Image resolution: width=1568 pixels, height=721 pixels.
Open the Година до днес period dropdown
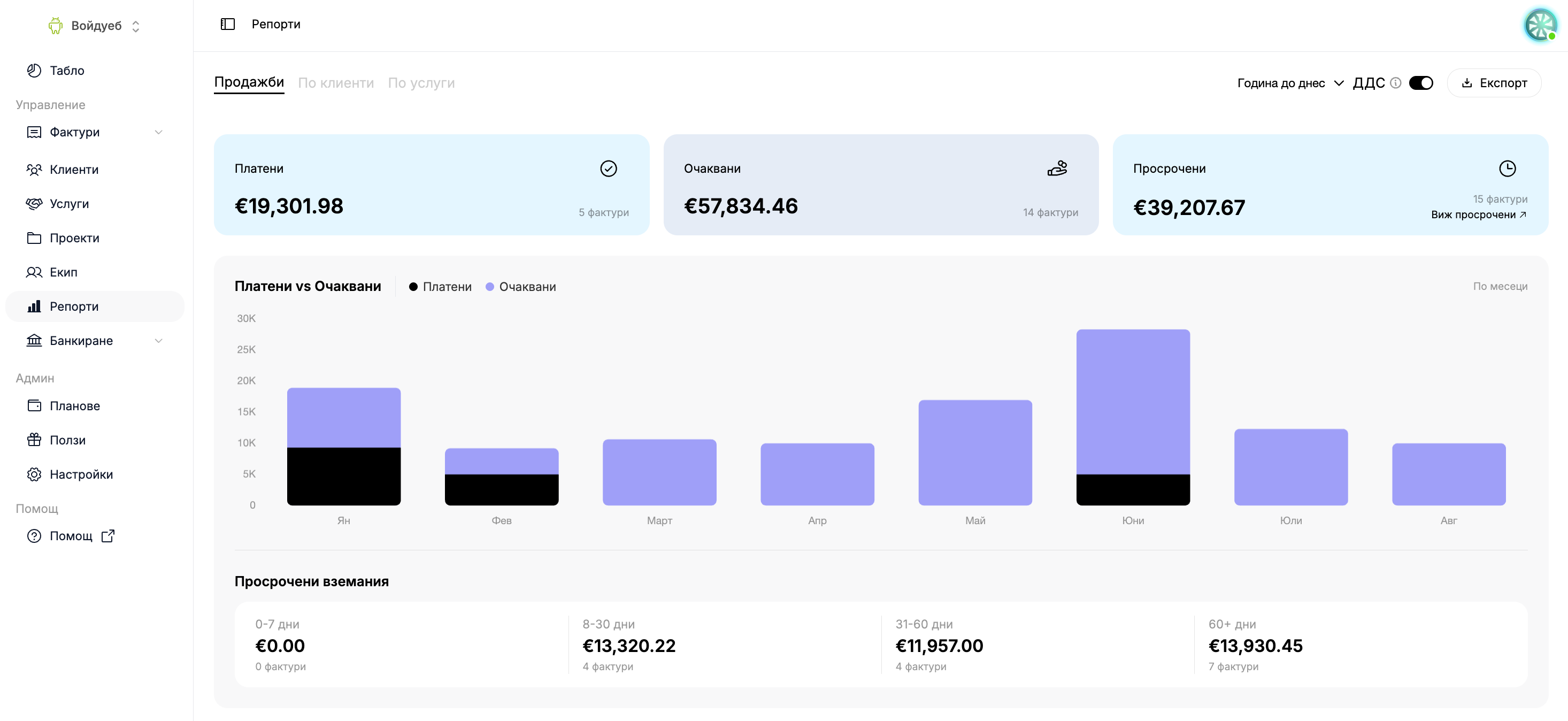coord(1290,83)
